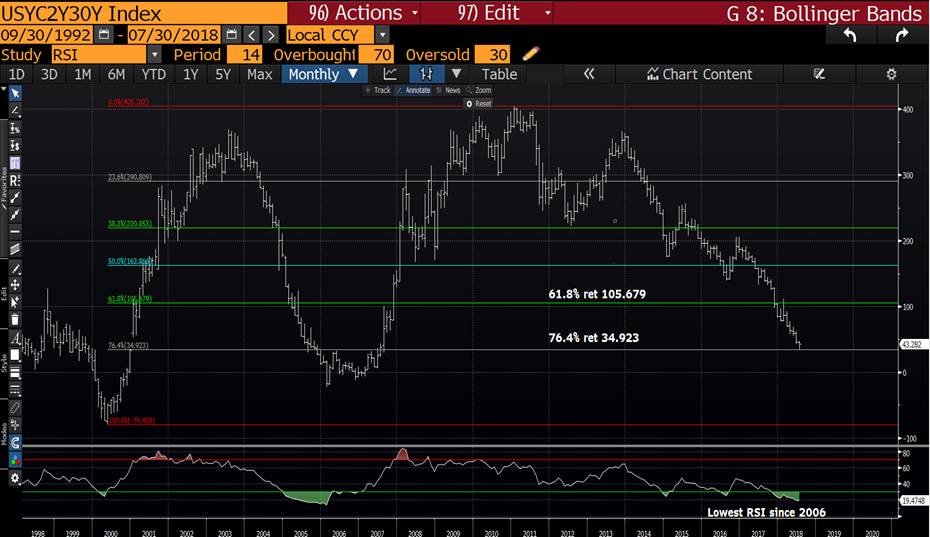This screenshot has height=537, width=930.
Task: Choose the pencil draw tool in Edit section
Action: pyautogui.click(x=15, y=269)
